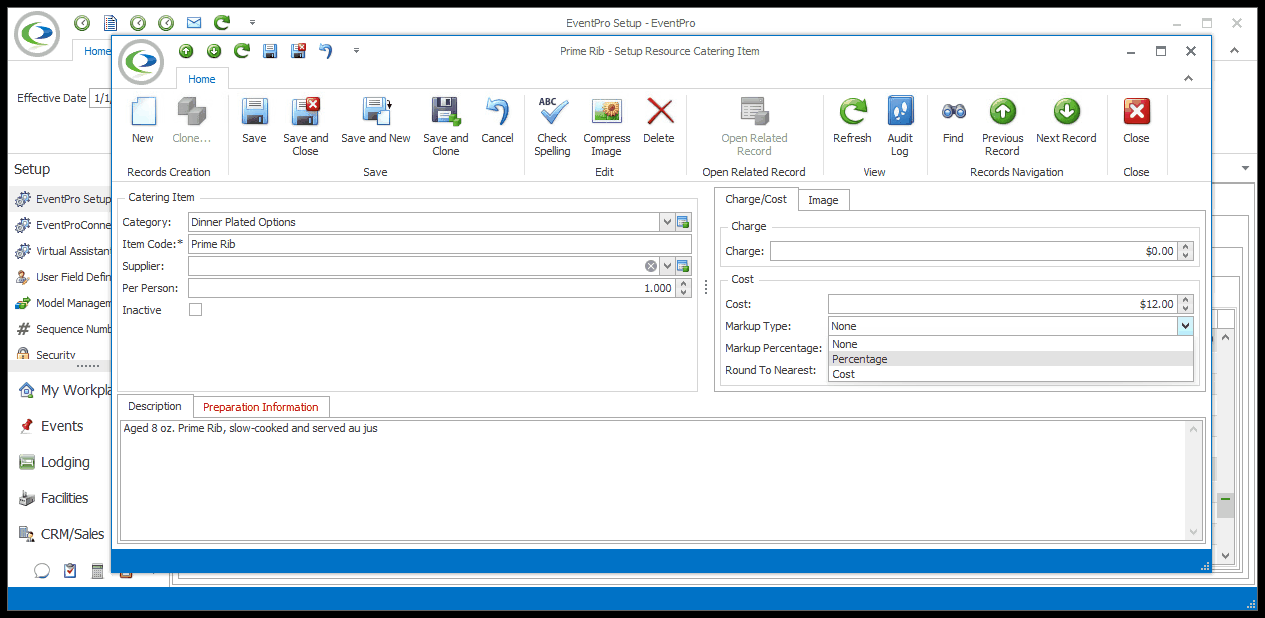Click the quick access undo arrow
Image resolution: width=1265 pixels, height=618 pixels.
(326, 51)
